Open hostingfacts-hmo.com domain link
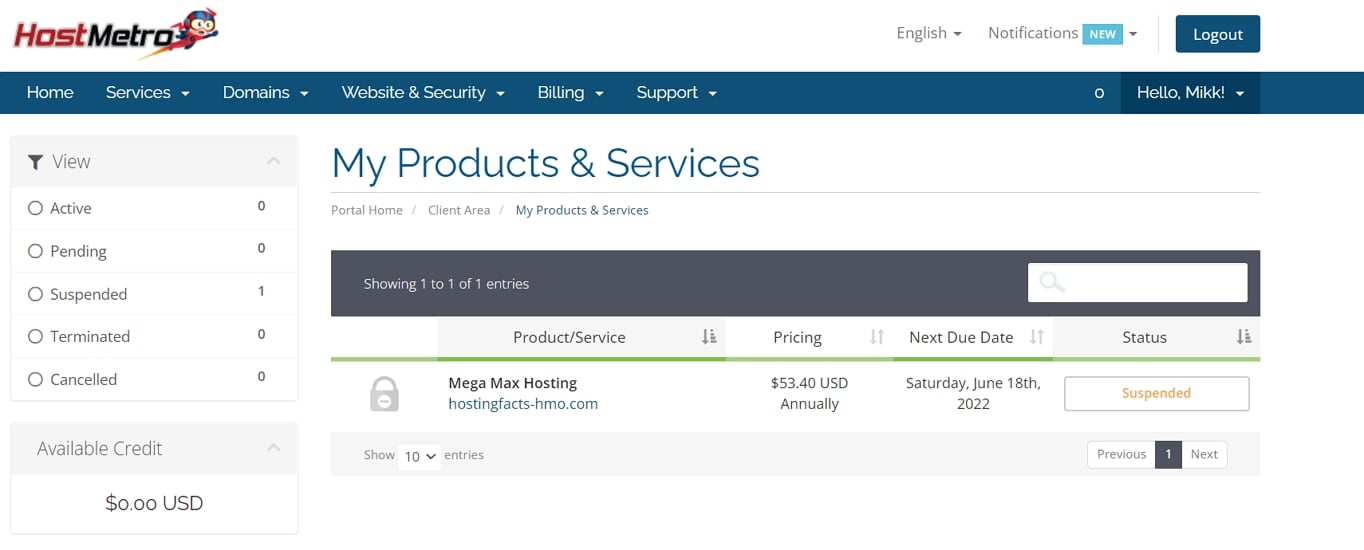This screenshot has width=1364, height=550. point(523,404)
